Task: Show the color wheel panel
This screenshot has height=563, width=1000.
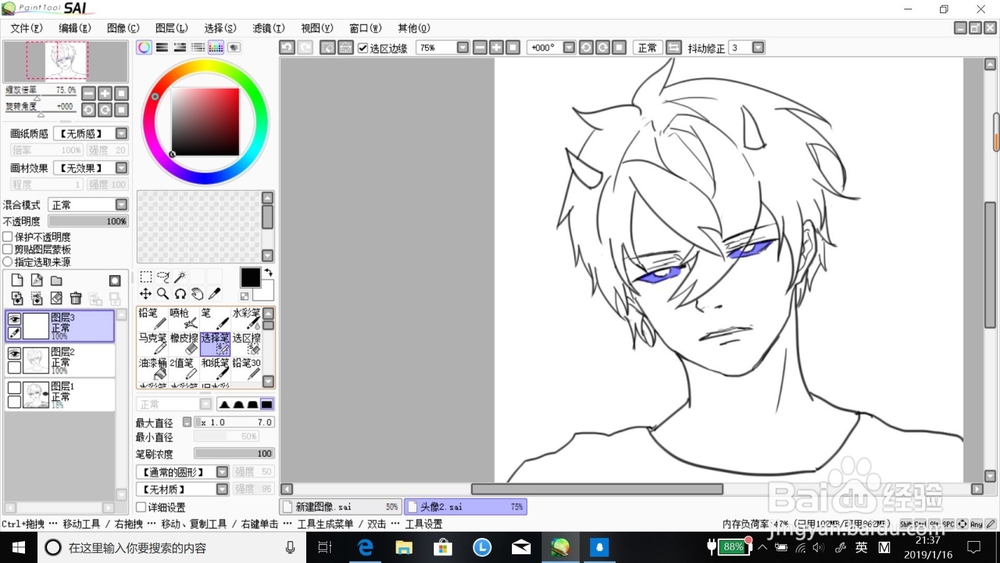Action: click(x=144, y=47)
